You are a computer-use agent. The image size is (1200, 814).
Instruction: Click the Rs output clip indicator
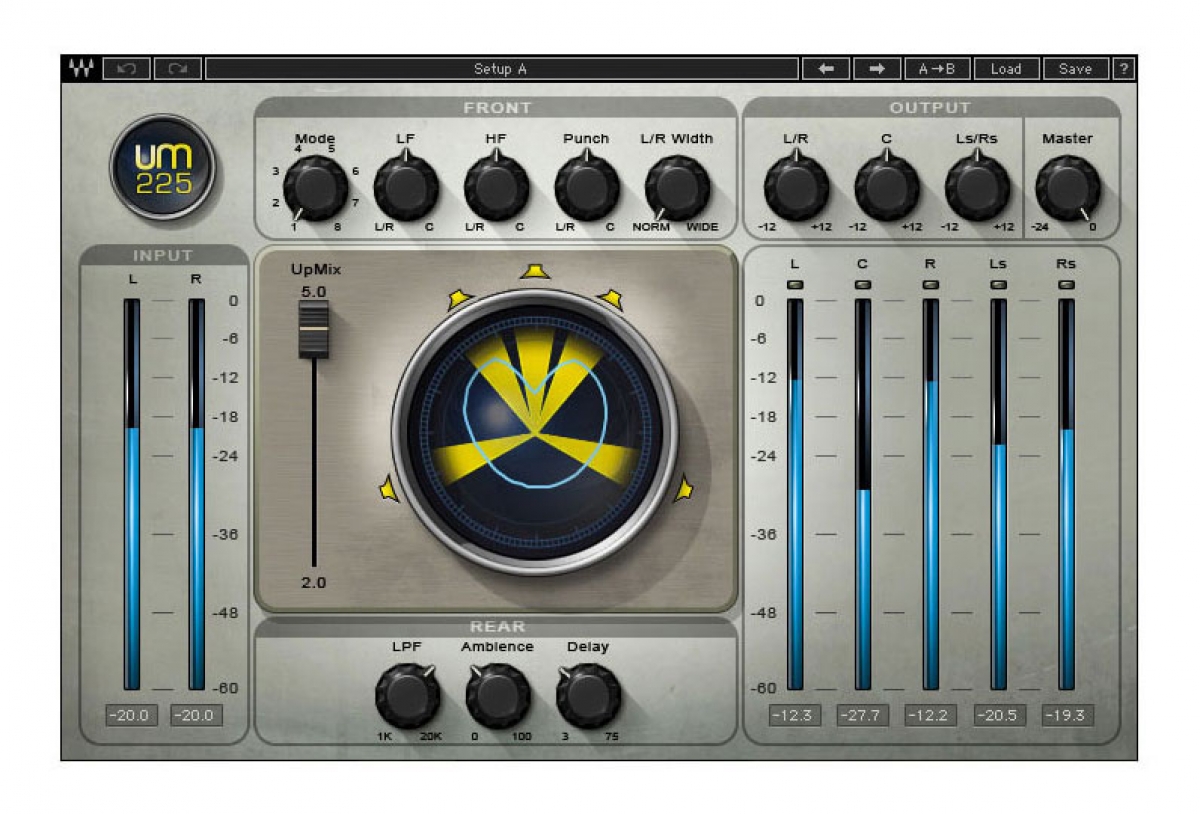coord(1067,285)
